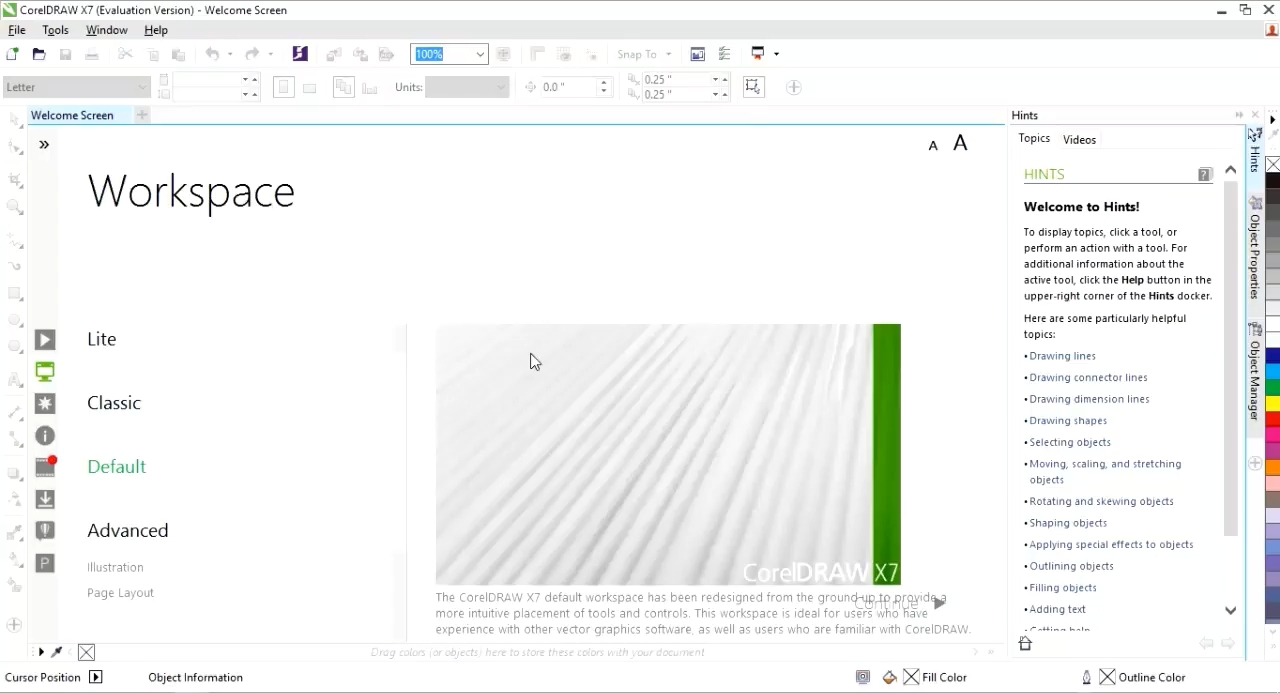Viewport: 1280px width, 693px height.
Task: Open a file with the Open folder icon
Action: pyautogui.click(x=39, y=54)
